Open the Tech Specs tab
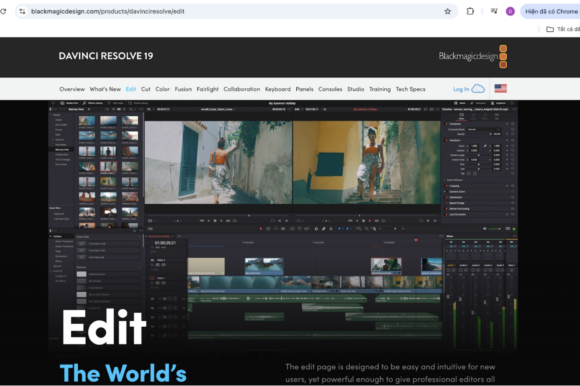580x386 pixels. [410, 89]
